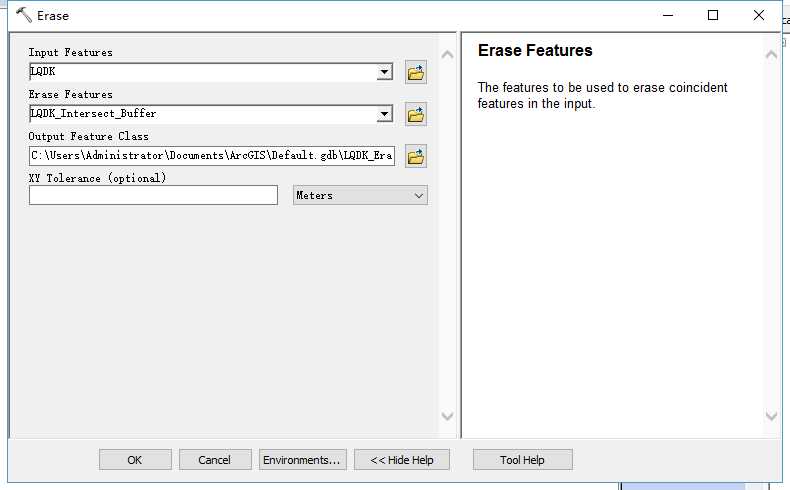Click the XY Tolerance (optional) label

click(97, 178)
